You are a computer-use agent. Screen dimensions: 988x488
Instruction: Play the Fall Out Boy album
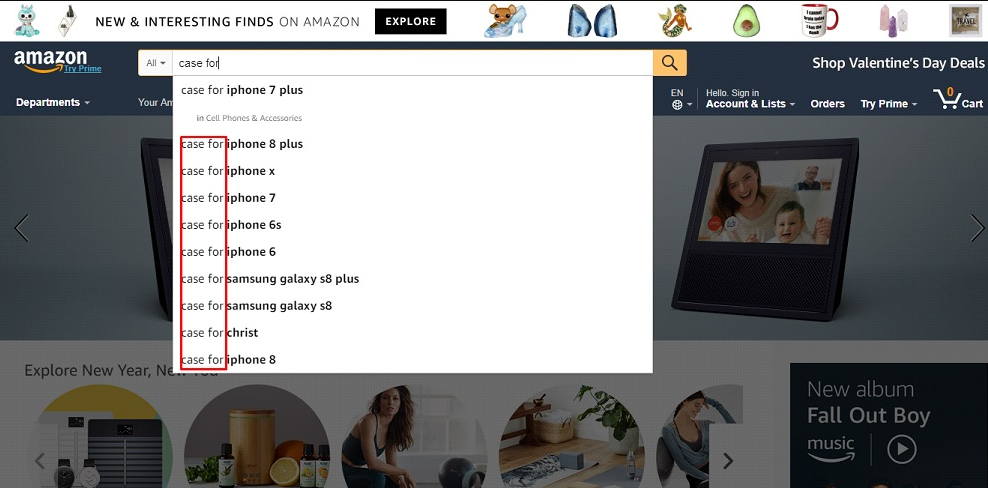tap(902, 450)
